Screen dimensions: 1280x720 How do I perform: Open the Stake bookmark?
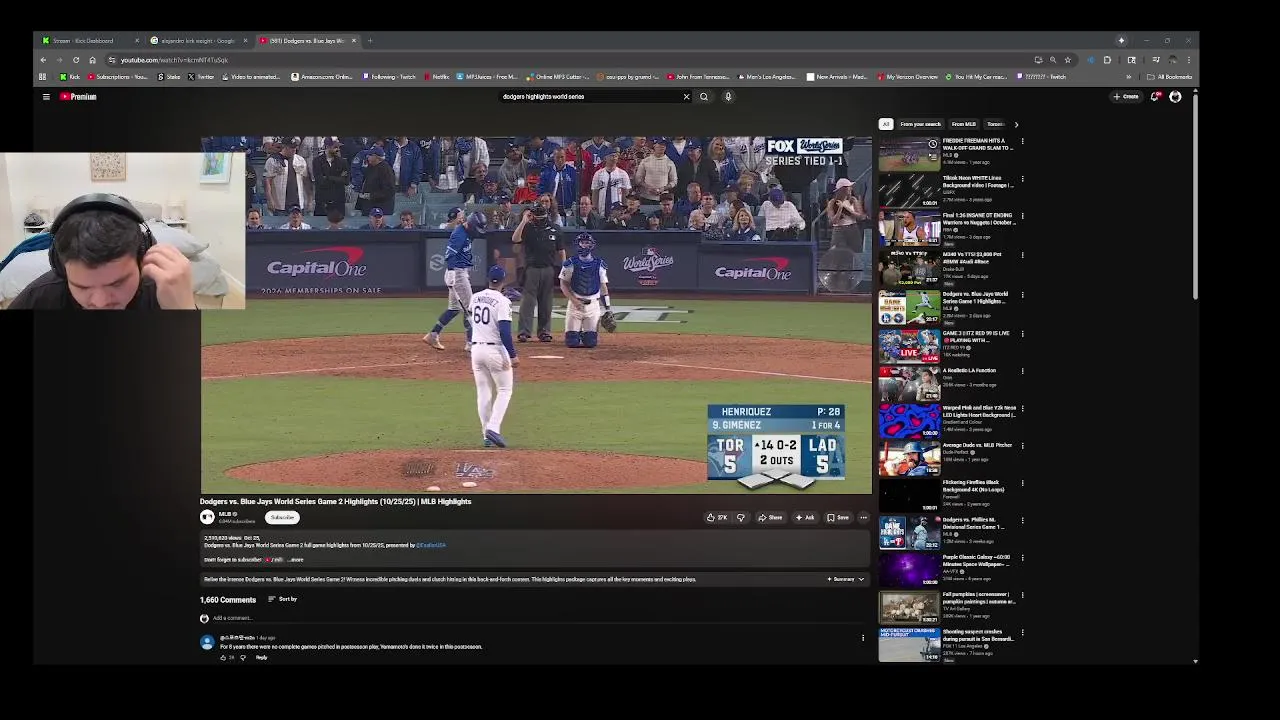coord(169,77)
